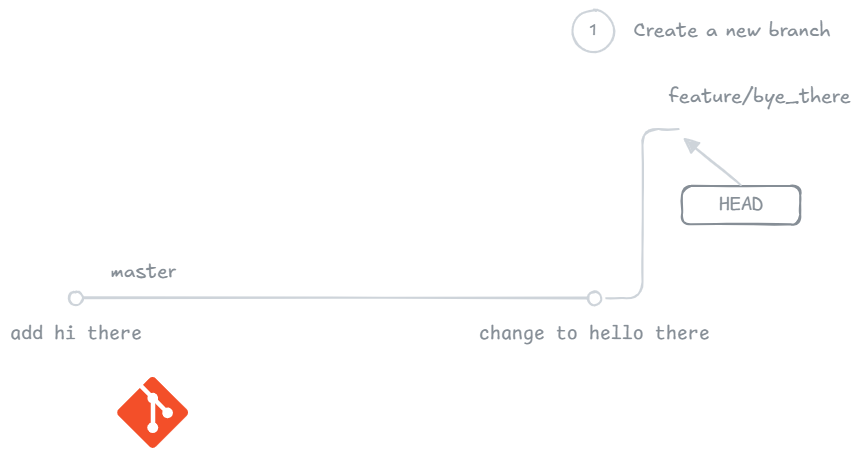Click the step number 1 circle
The image size is (860, 458).
click(592, 31)
